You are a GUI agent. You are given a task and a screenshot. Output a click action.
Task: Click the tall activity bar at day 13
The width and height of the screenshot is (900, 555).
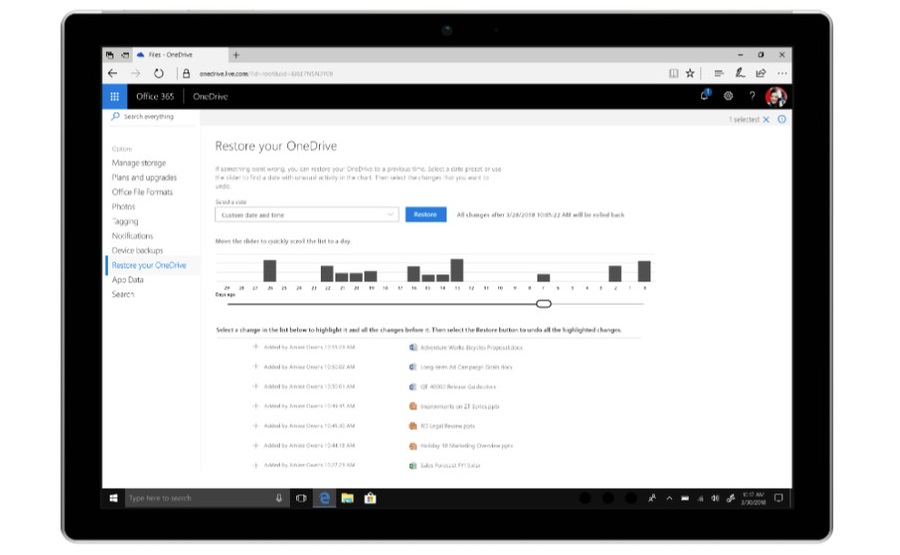[457, 270]
